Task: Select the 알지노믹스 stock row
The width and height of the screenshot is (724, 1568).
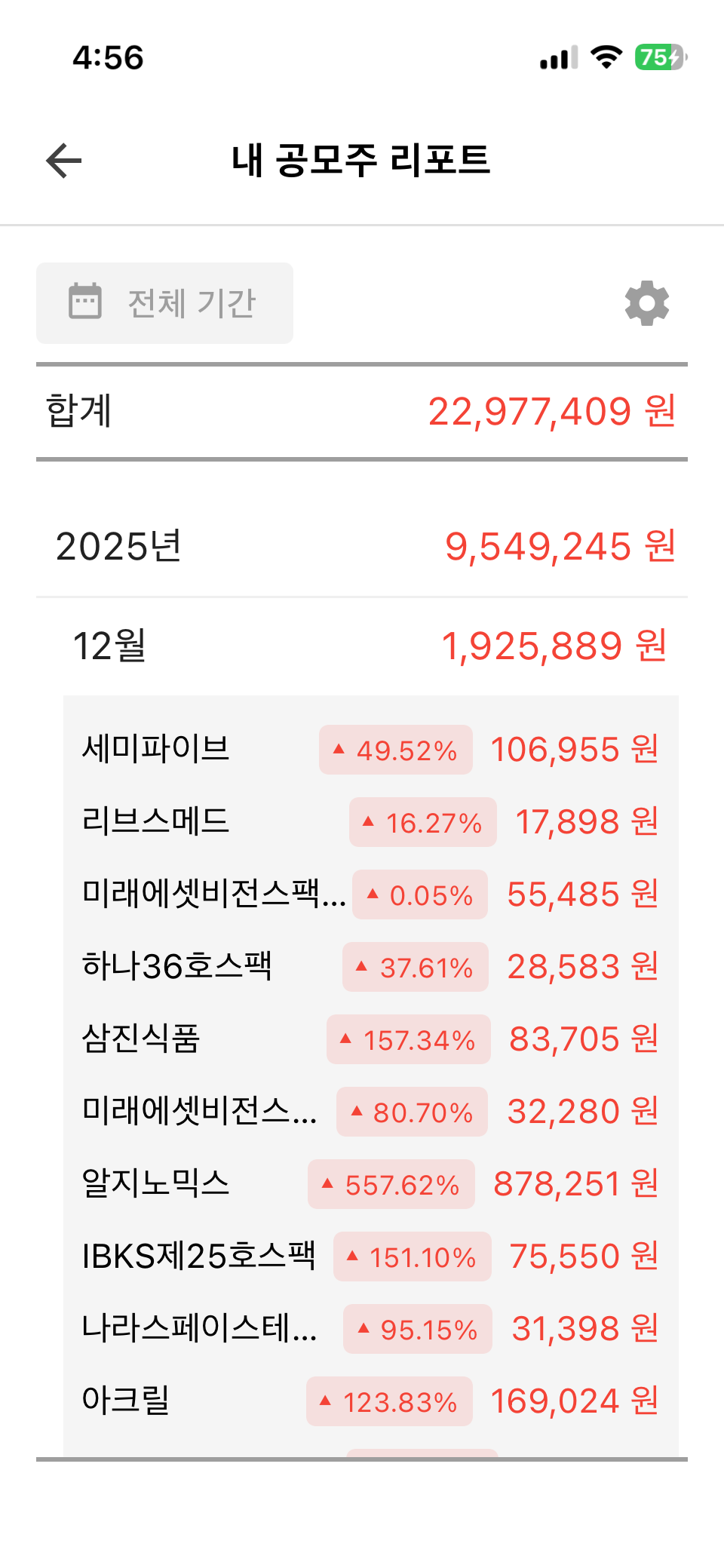Action: (156, 1183)
